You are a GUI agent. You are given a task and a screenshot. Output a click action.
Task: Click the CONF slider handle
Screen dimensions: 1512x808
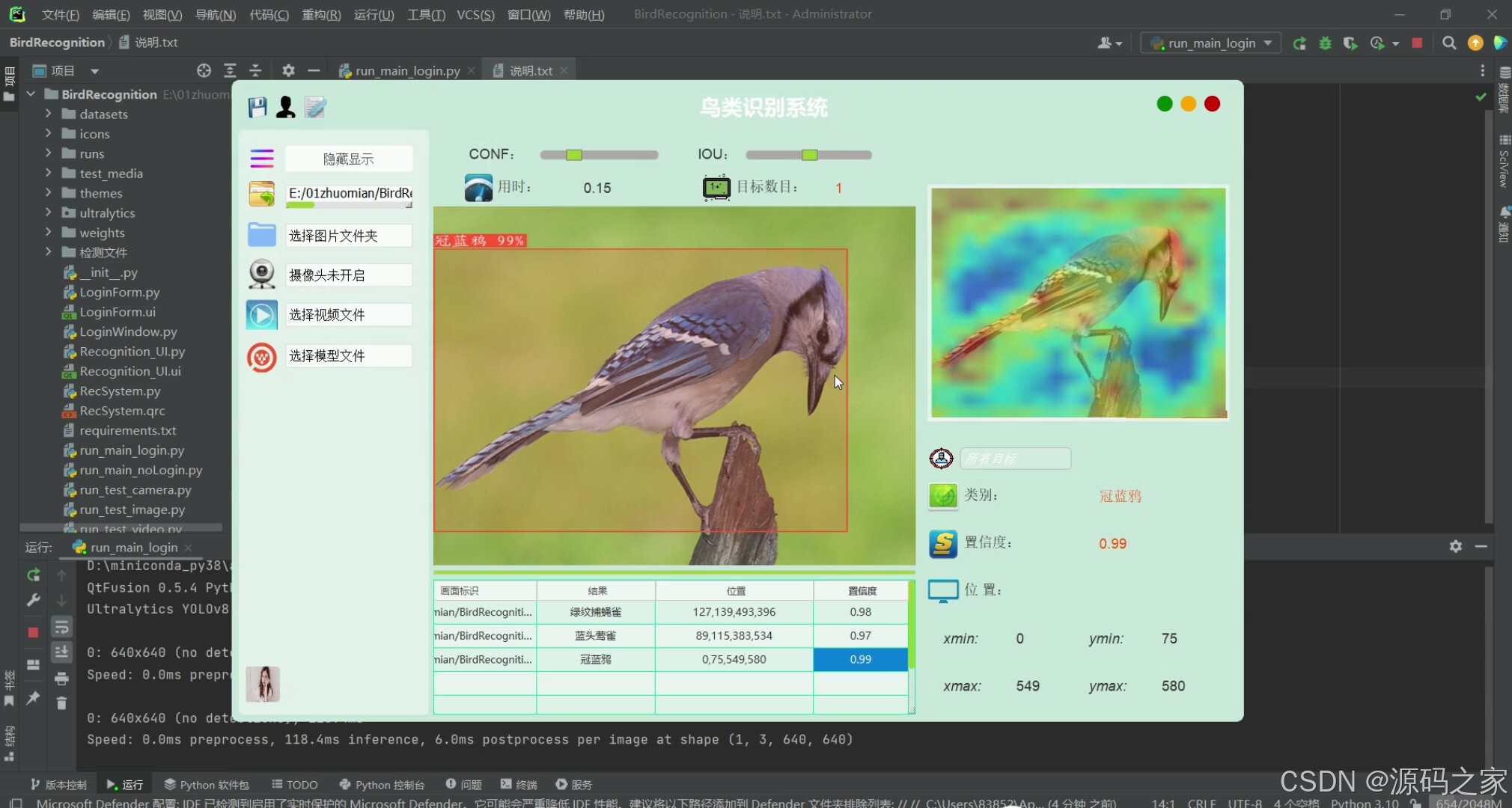pos(574,155)
